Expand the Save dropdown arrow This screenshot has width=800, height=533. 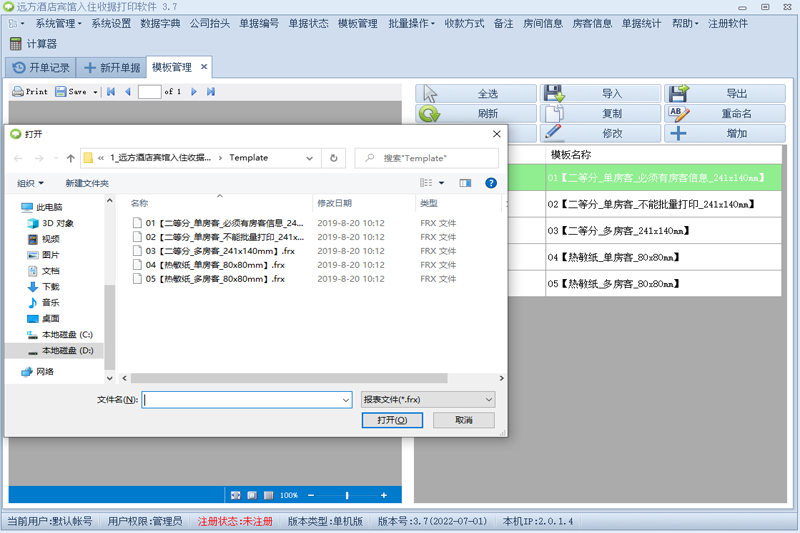tap(96, 92)
